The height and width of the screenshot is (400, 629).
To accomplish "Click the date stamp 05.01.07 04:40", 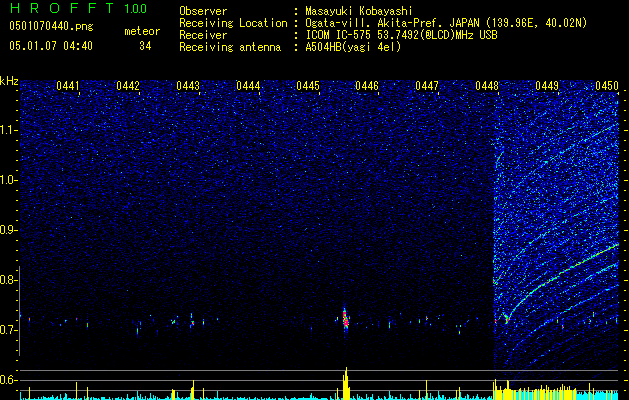I will 51,46.
